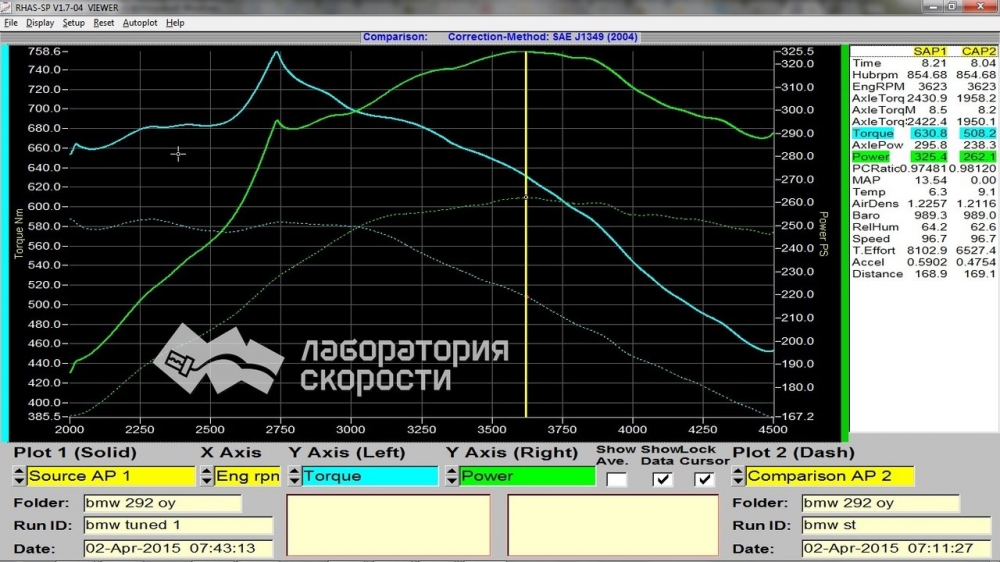Open the Setup menu
Screen dimensions: 1000x562
click(74, 22)
